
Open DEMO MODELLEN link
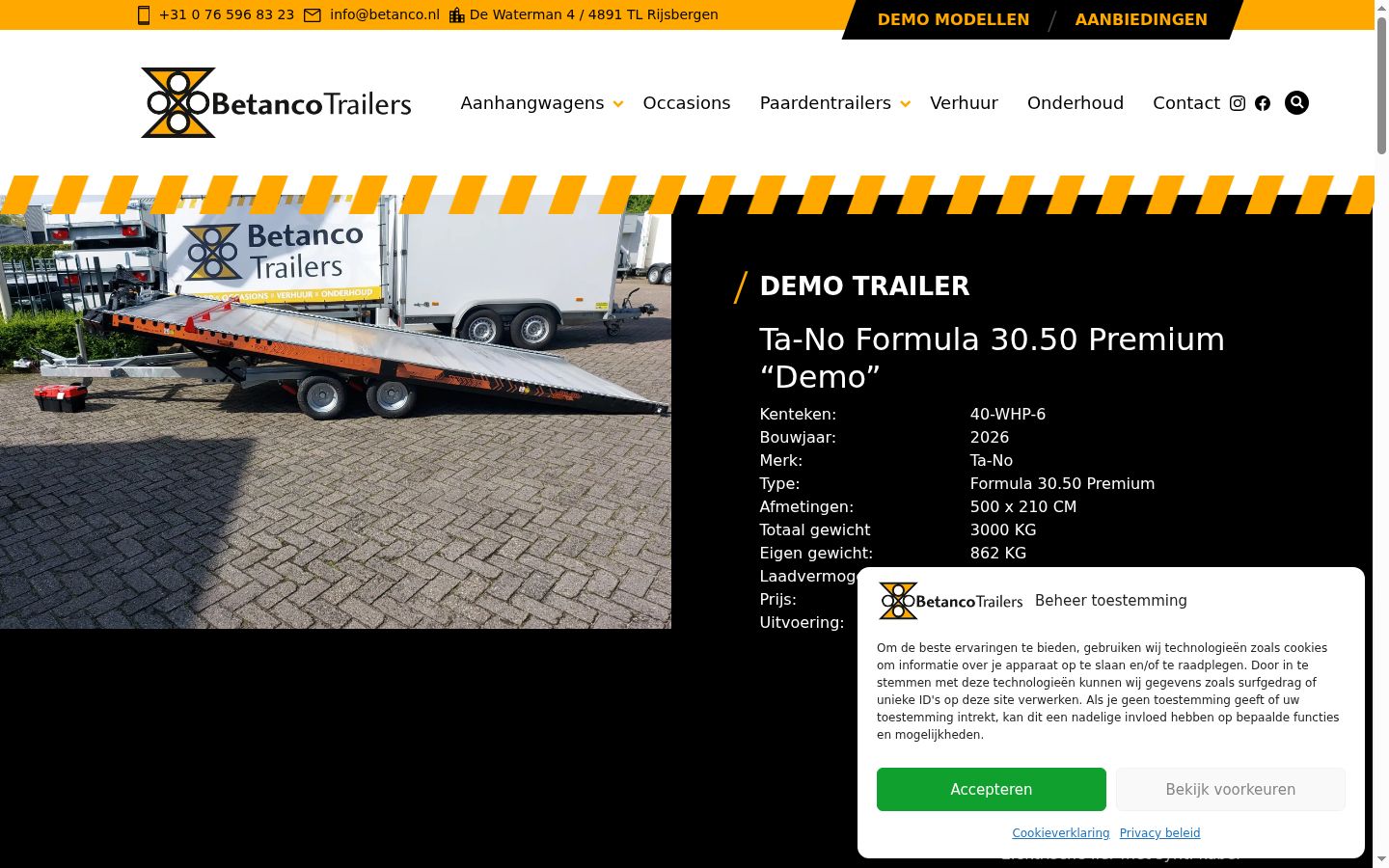953,19
